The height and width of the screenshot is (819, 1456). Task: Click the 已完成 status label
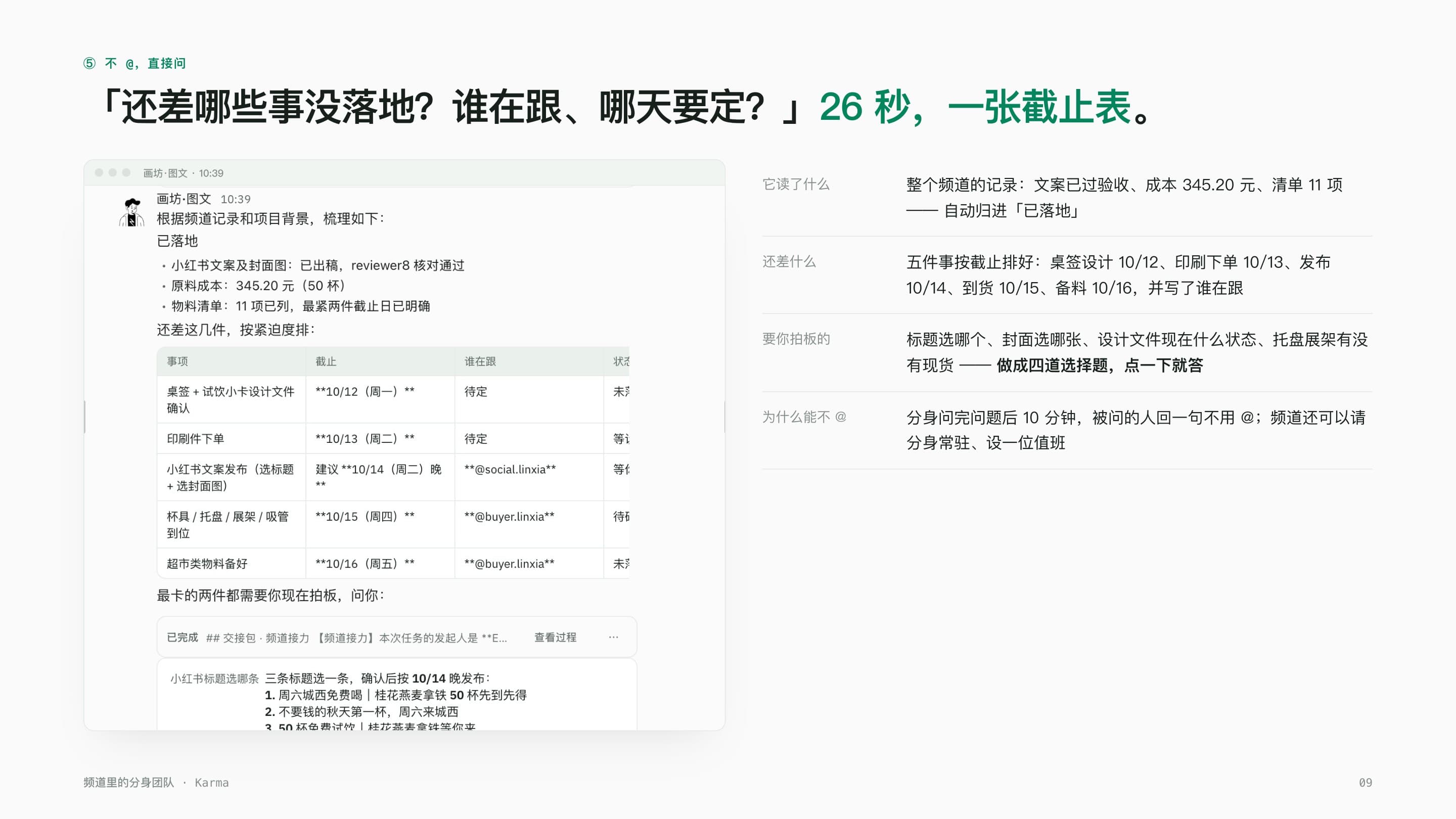pyautogui.click(x=182, y=637)
